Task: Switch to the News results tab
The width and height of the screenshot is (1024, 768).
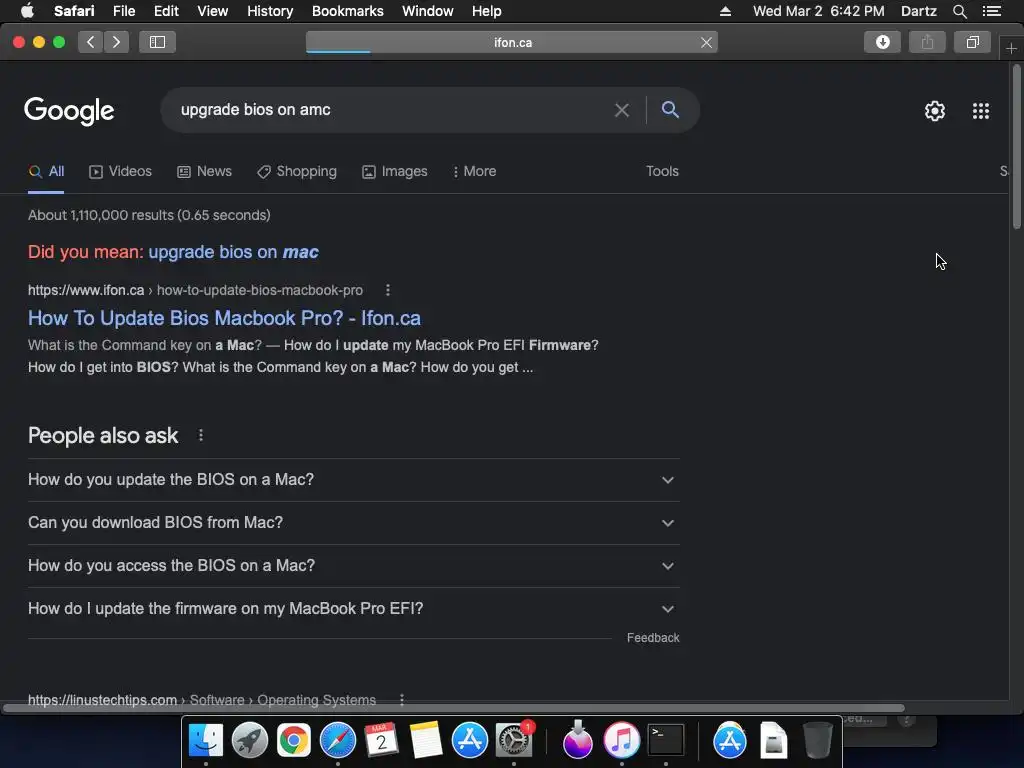Action: click(204, 171)
